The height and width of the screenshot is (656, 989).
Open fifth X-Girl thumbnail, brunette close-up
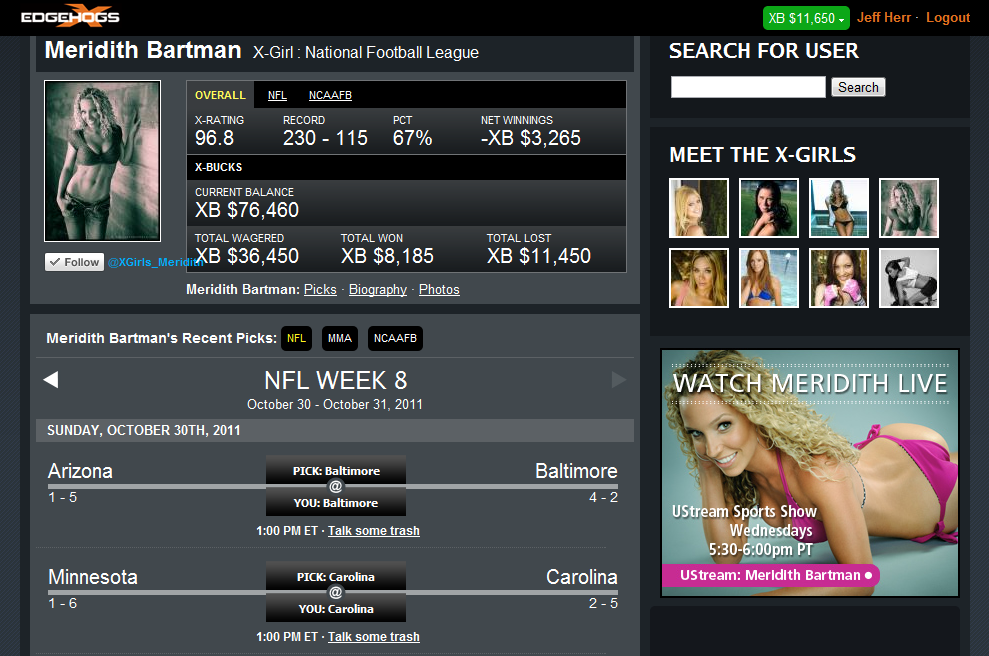pyautogui.click(x=699, y=278)
